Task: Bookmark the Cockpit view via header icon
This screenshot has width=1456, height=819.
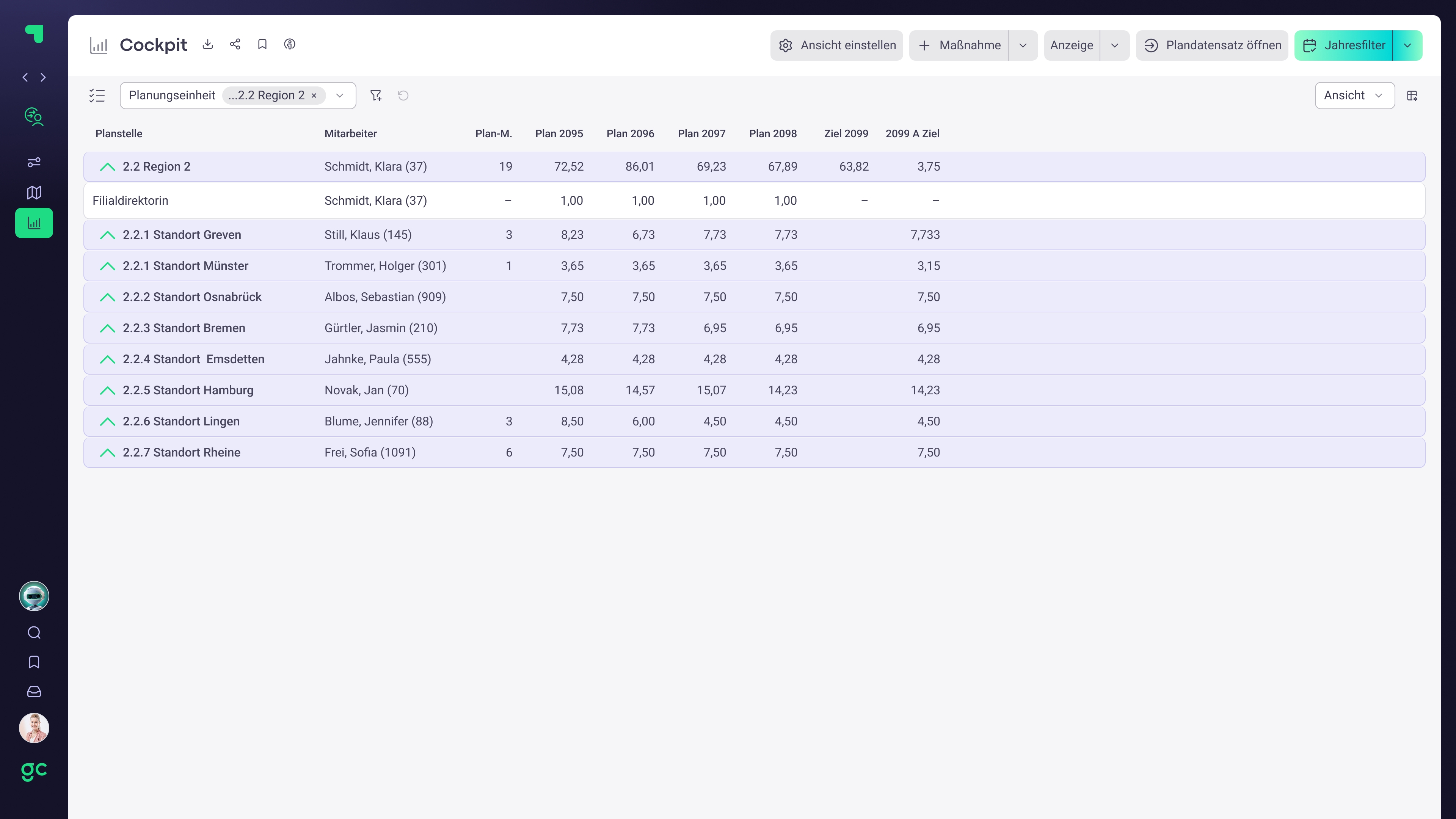Action: coord(262,44)
